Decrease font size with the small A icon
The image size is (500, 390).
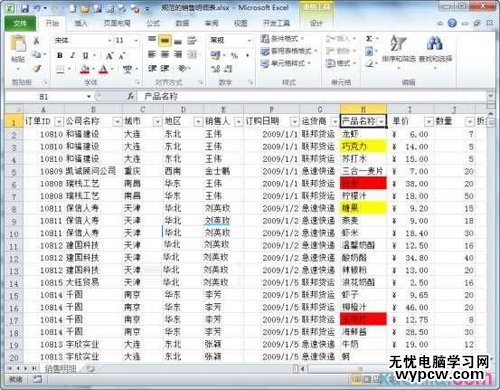(x=122, y=56)
